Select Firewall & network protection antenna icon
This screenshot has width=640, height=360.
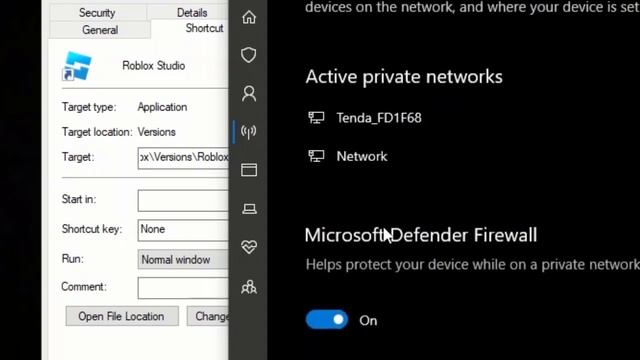click(249, 131)
